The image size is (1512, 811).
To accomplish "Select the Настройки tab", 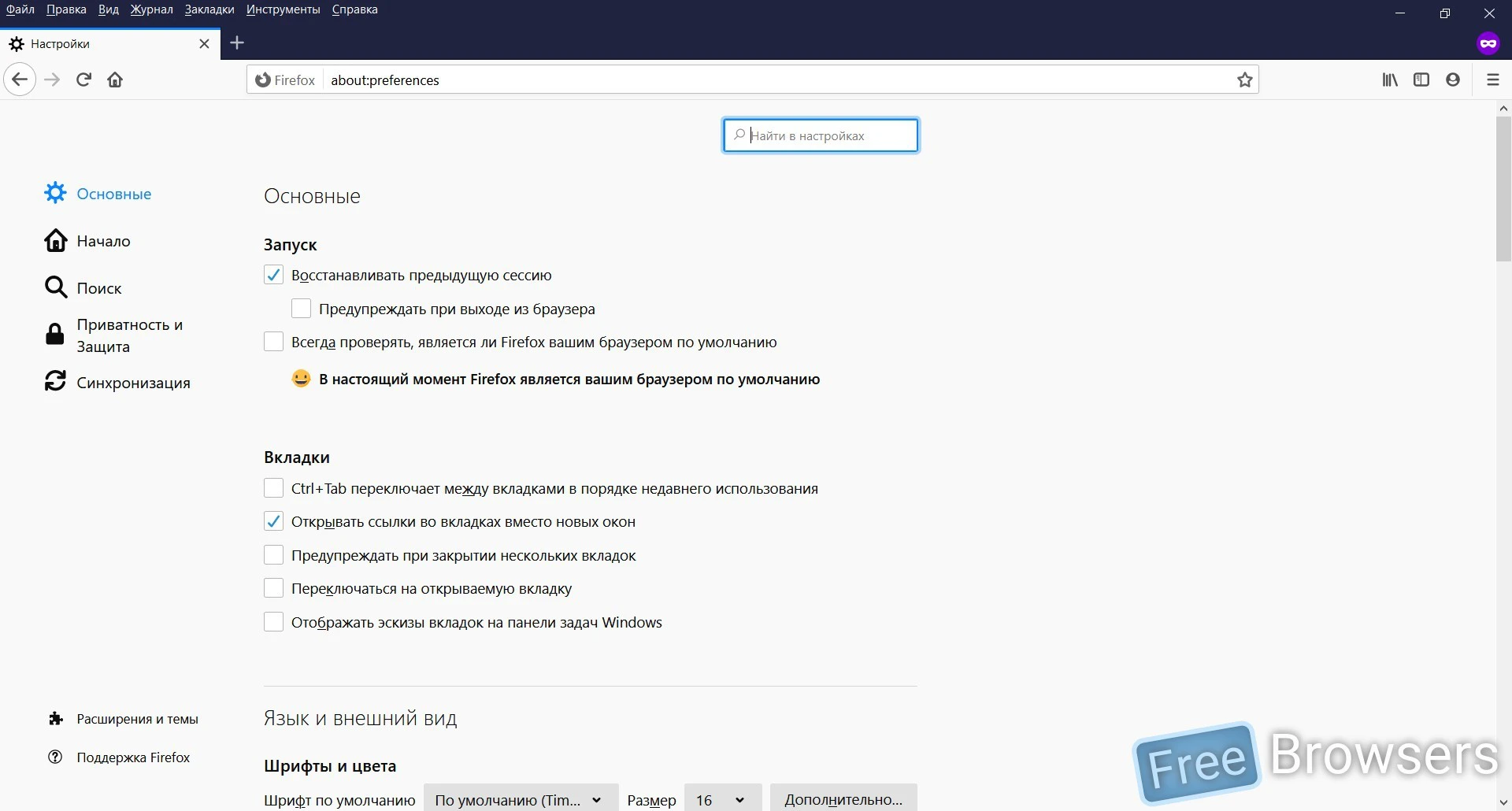I will tap(110, 44).
